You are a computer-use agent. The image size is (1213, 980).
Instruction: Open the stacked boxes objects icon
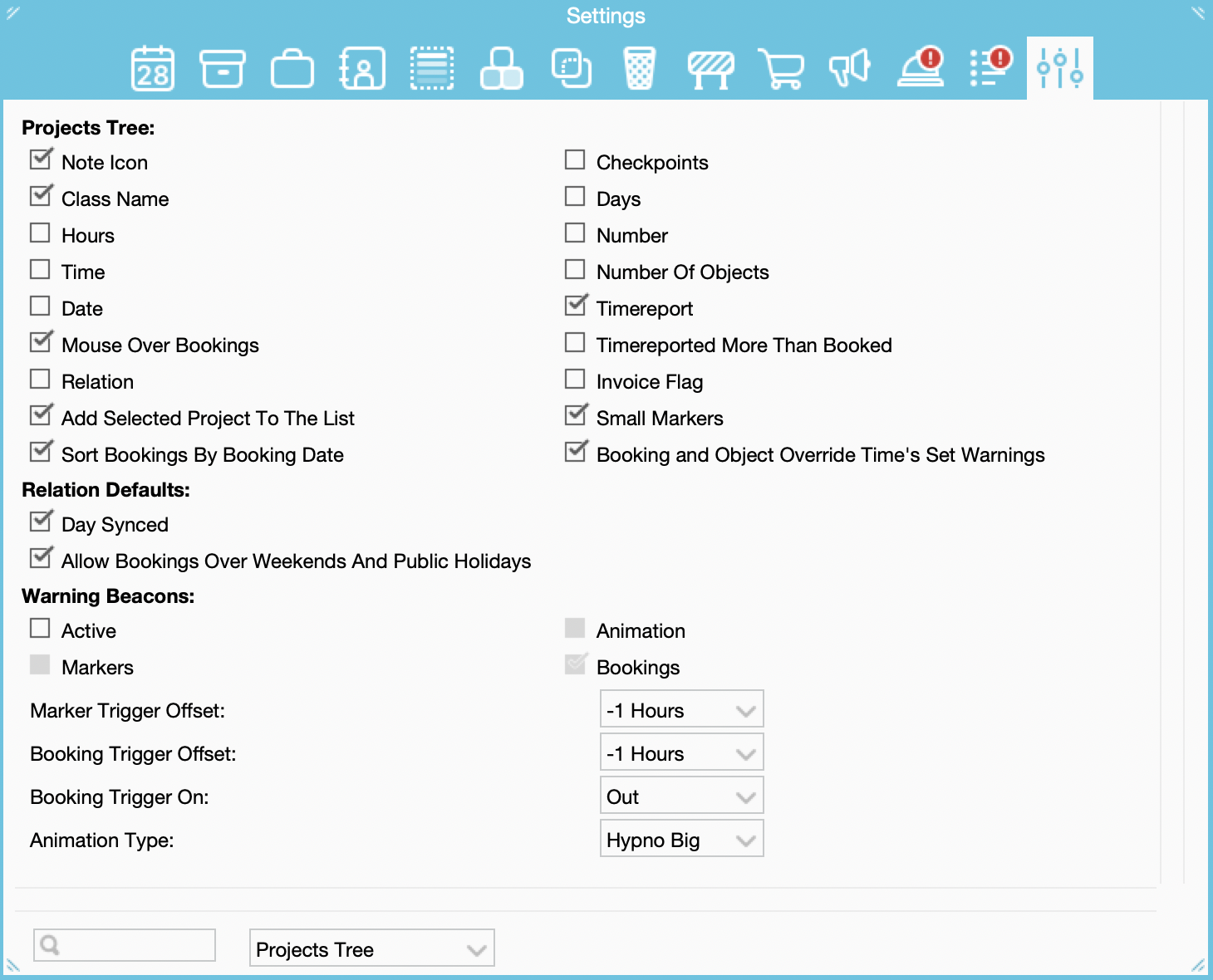502,68
